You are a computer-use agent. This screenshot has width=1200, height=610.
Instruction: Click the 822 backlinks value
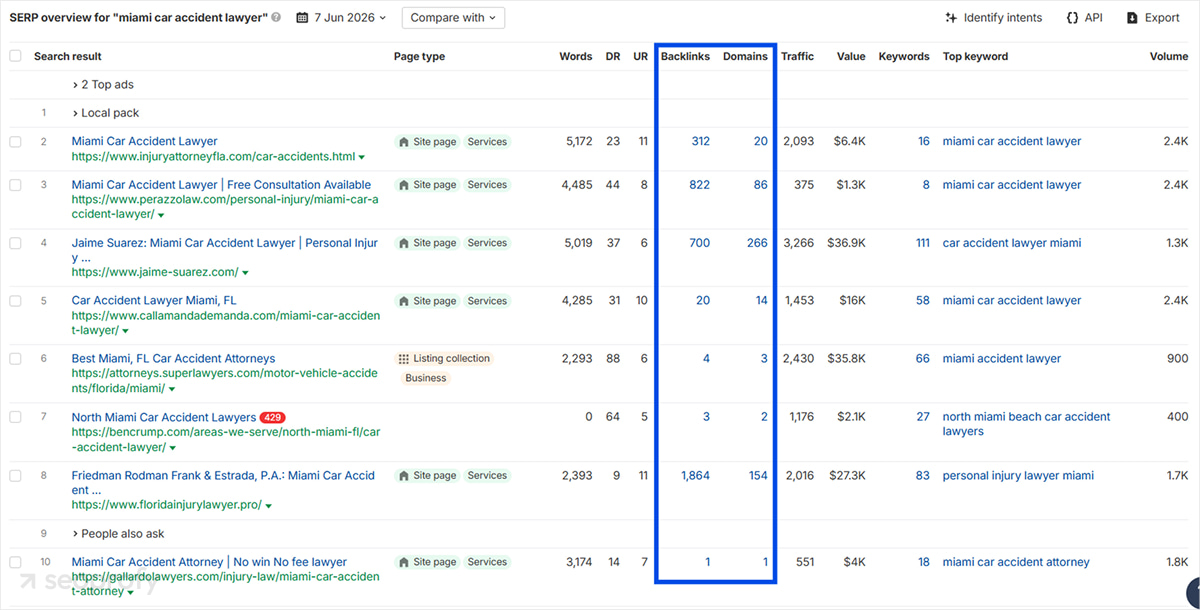click(700, 185)
